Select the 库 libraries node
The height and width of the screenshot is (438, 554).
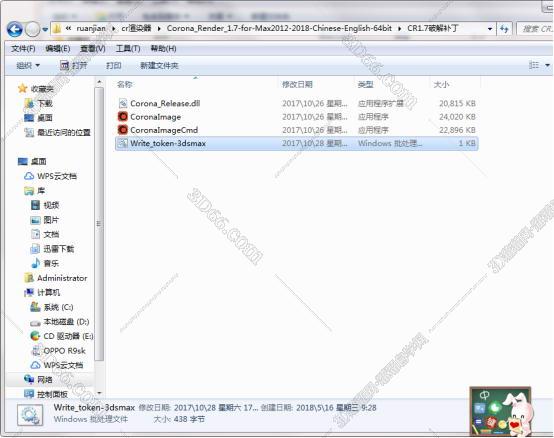35,191
